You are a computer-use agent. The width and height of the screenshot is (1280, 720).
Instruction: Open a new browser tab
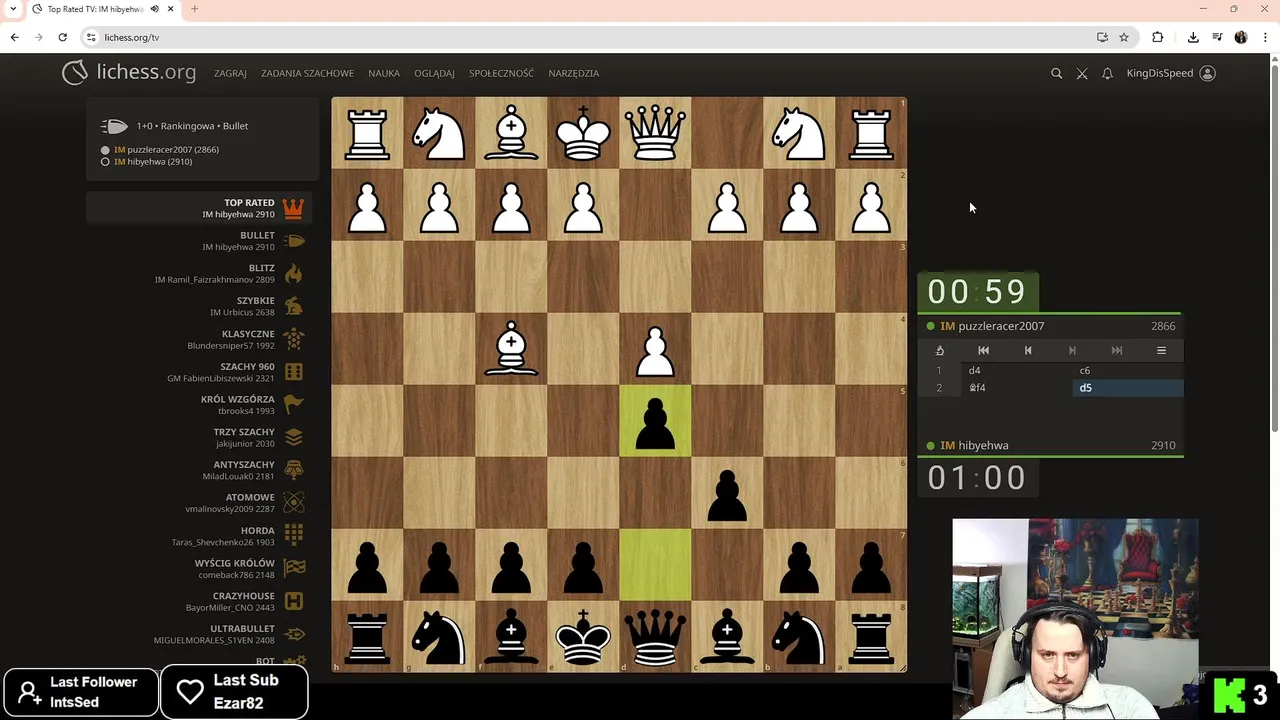pyautogui.click(x=194, y=9)
